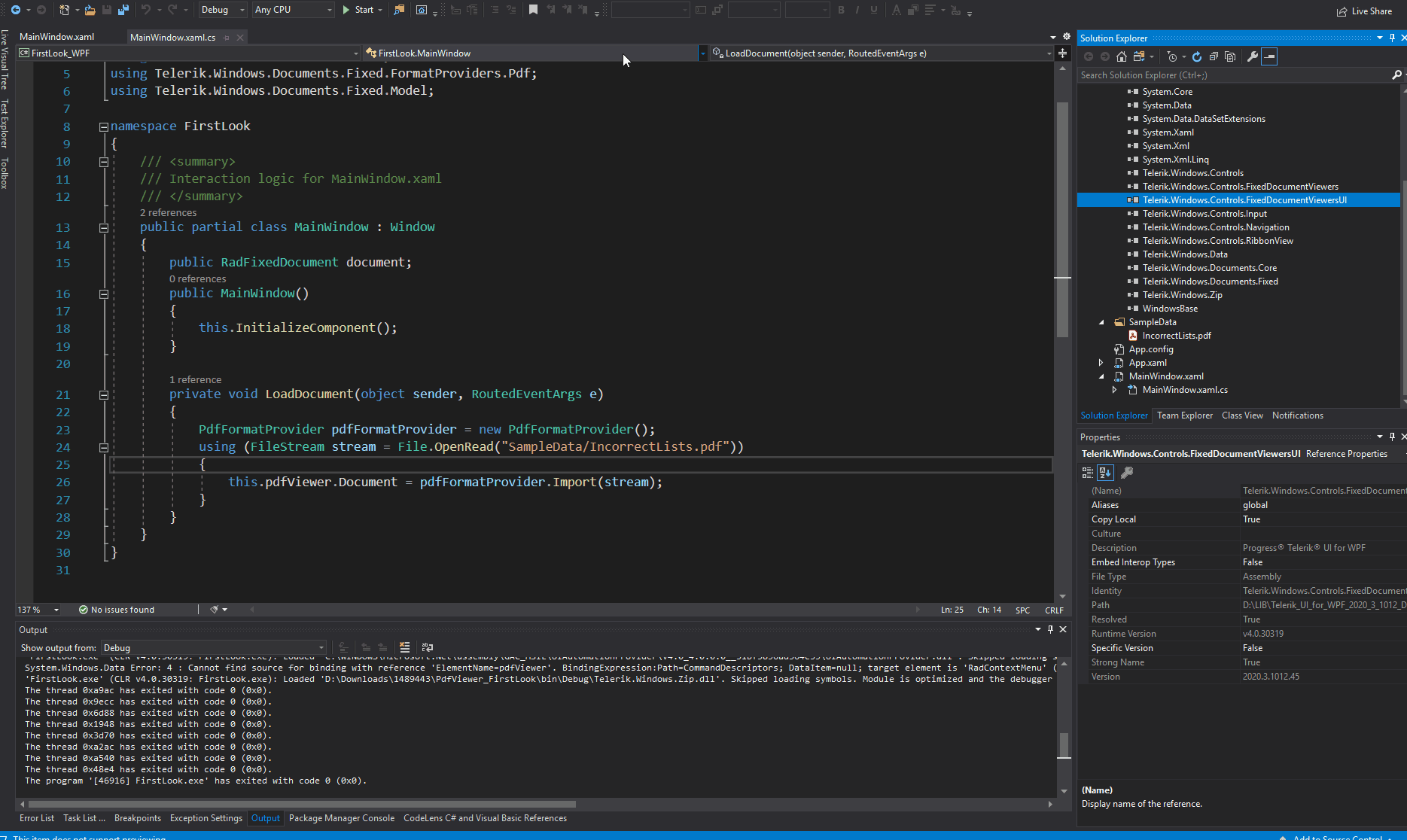Open the Error List tab

pyautogui.click(x=36, y=818)
